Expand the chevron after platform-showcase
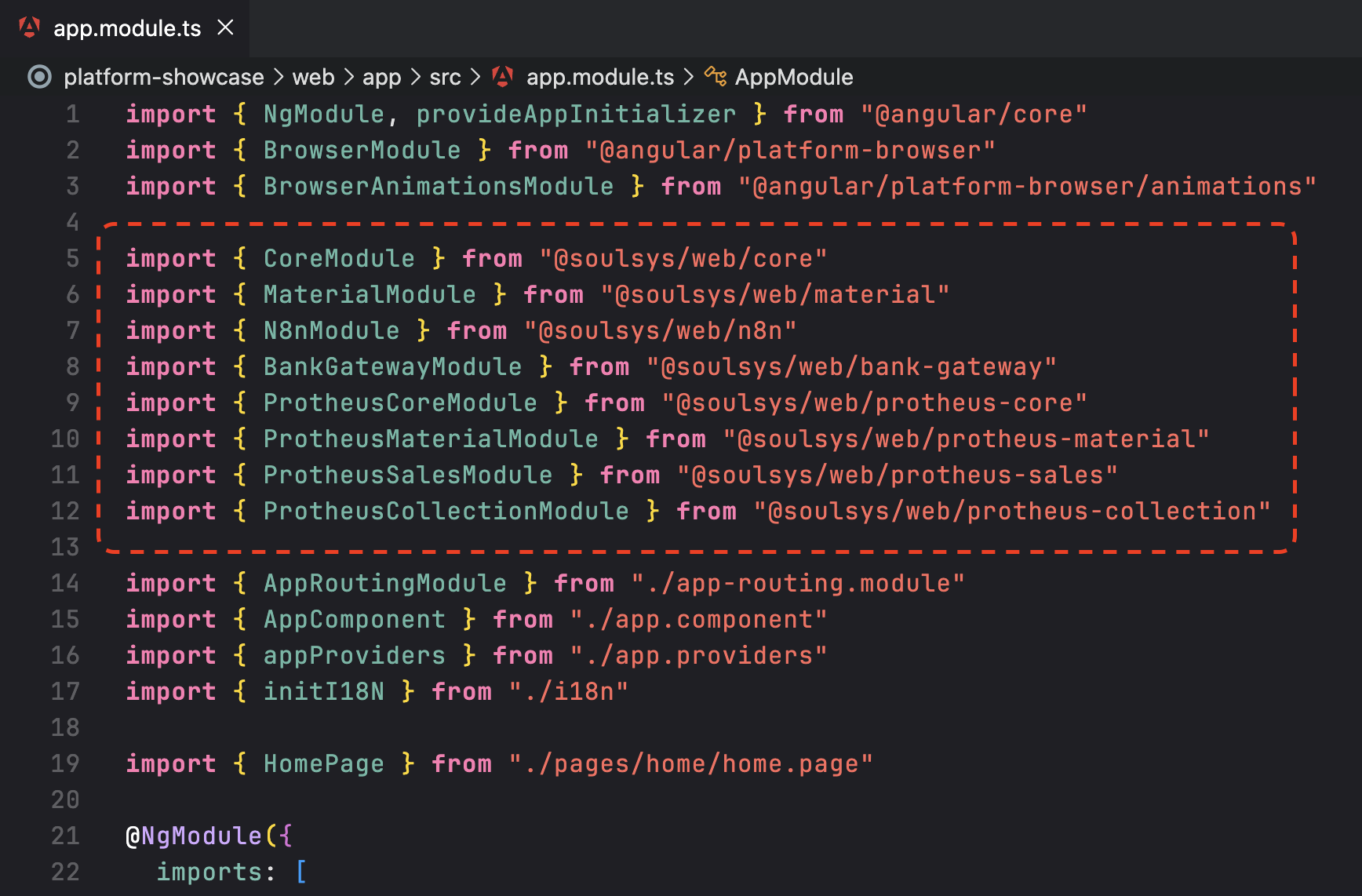This screenshot has height=896, width=1362. pos(277,76)
